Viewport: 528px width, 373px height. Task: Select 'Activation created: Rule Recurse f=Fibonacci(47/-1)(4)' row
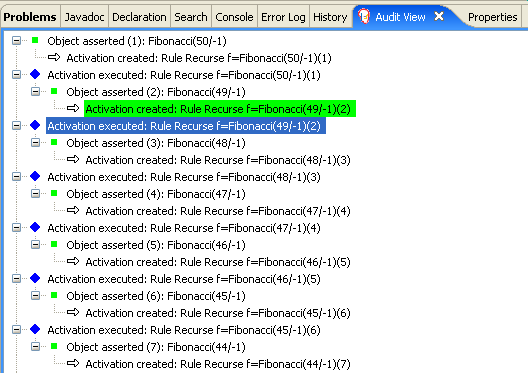(x=218, y=211)
